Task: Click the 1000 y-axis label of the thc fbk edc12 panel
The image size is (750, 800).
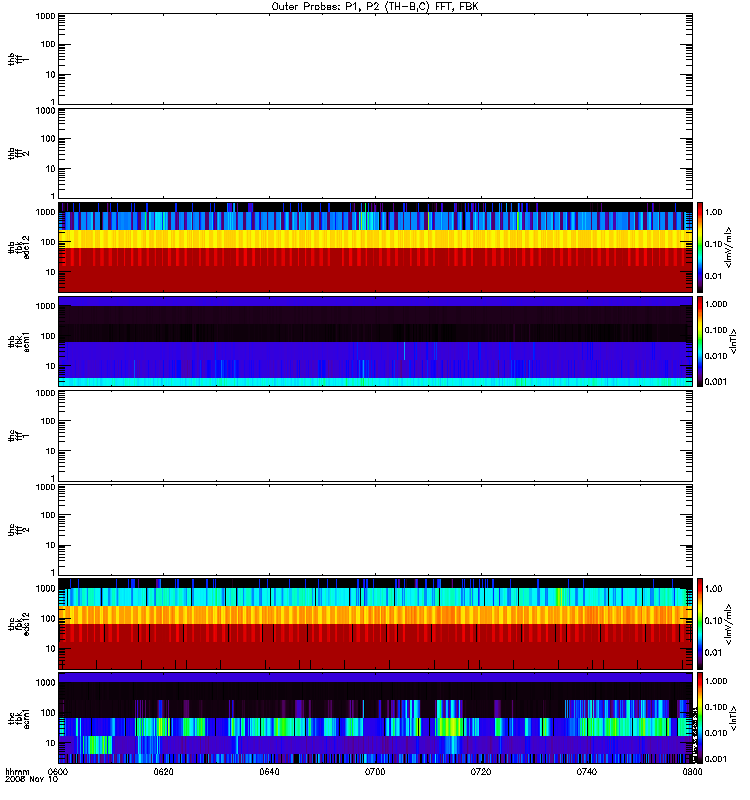Action: (45, 589)
